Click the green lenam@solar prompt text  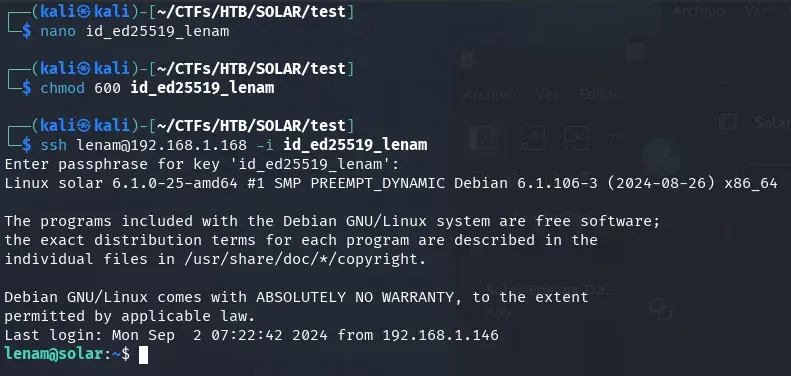[54, 354]
